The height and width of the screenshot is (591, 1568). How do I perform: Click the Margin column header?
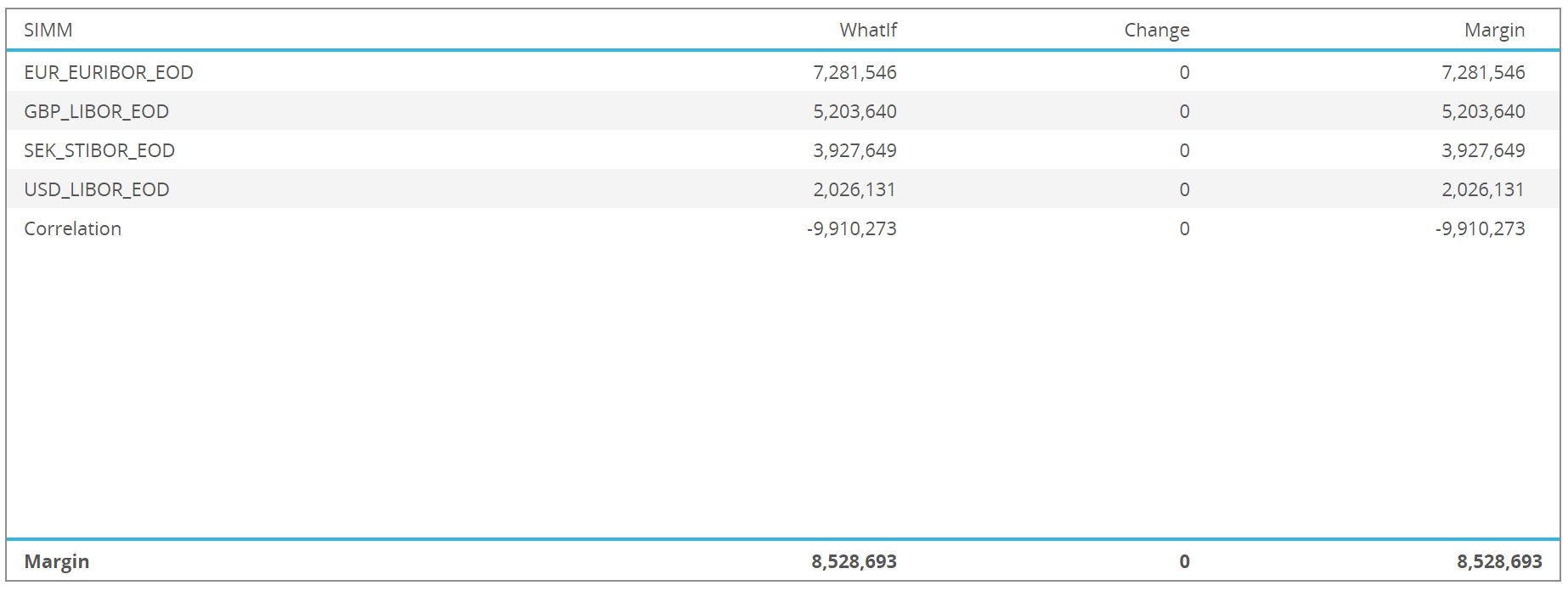click(x=1494, y=31)
